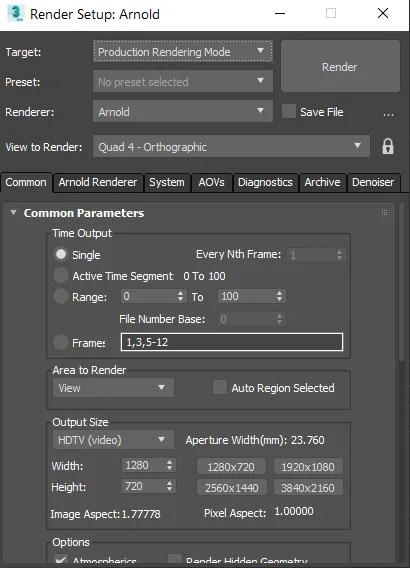Viewport: 410px width, 568px height.
Task: Open Save File browse ellipsis button
Action: click(x=388, y=113)
